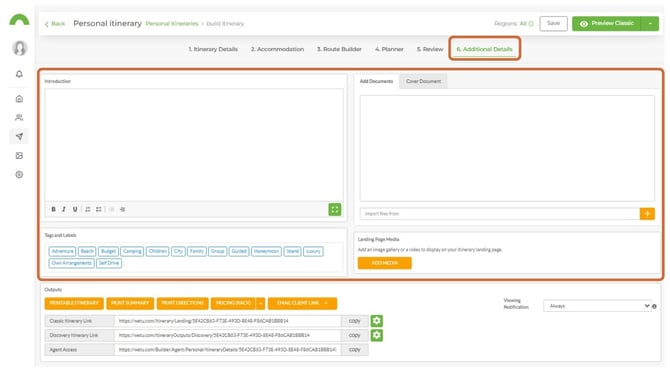The width and height of the screenshot is (670, 376).
Task: Expand the Introduction editor to fullscreen
Action: [335, 209]
